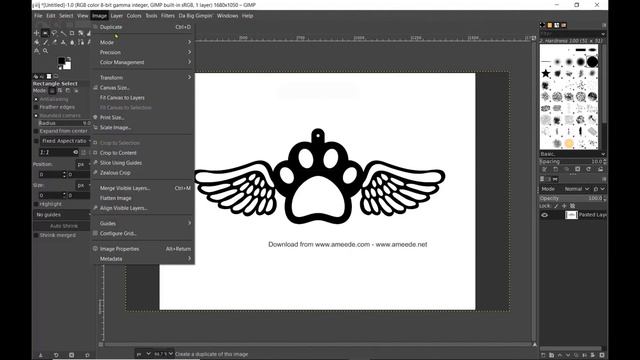Click the background white color swatch
This screenshot has height=360, width=640.
tap(68, 66)
